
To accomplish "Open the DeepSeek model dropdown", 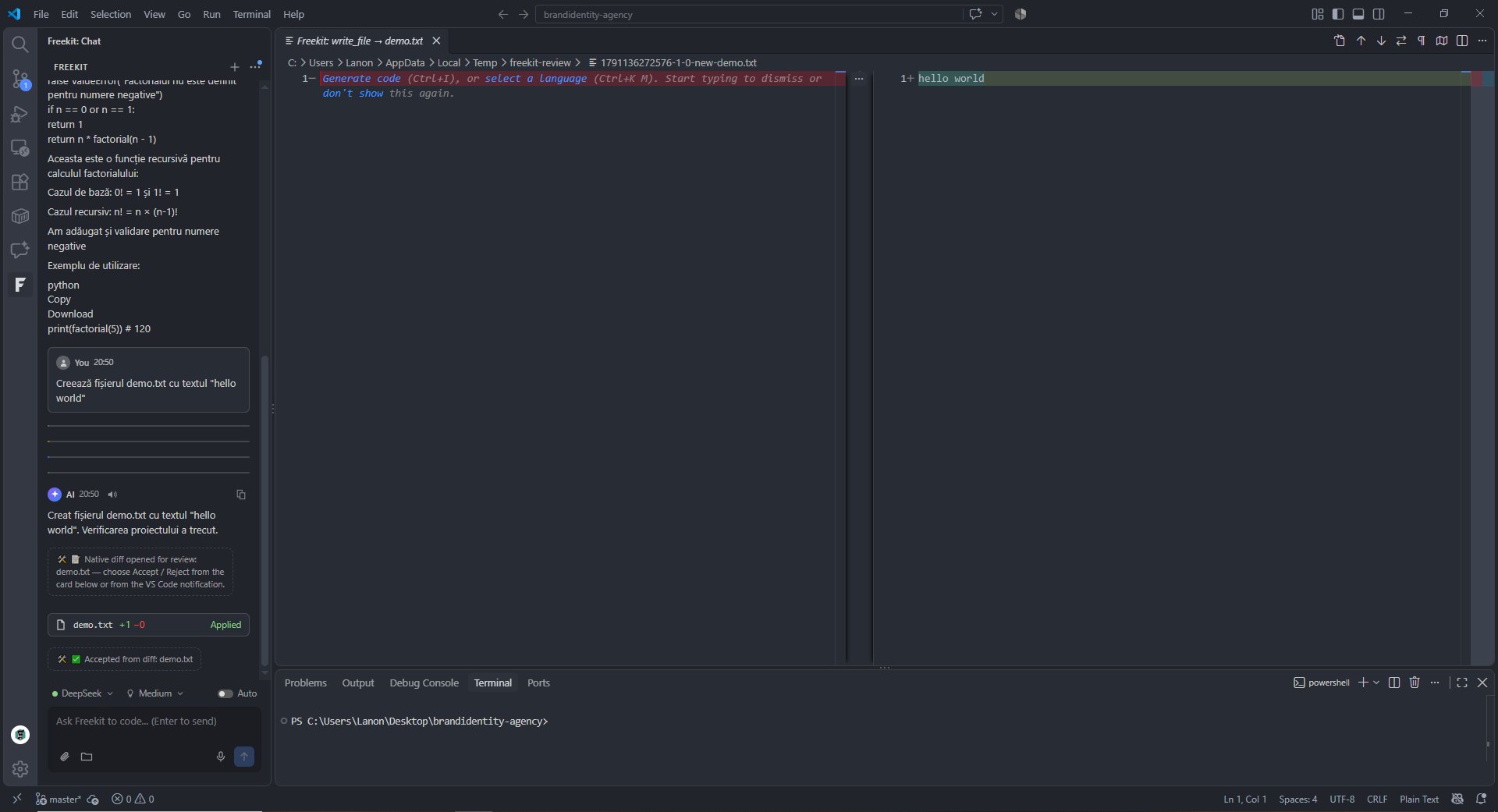I will point(83,693).
